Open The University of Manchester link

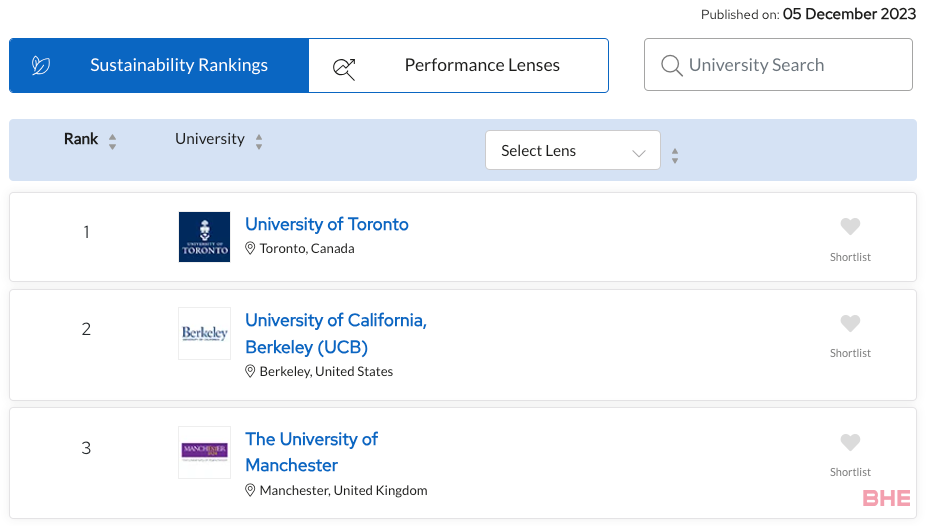pyautogui.click(x=312, y=452)
